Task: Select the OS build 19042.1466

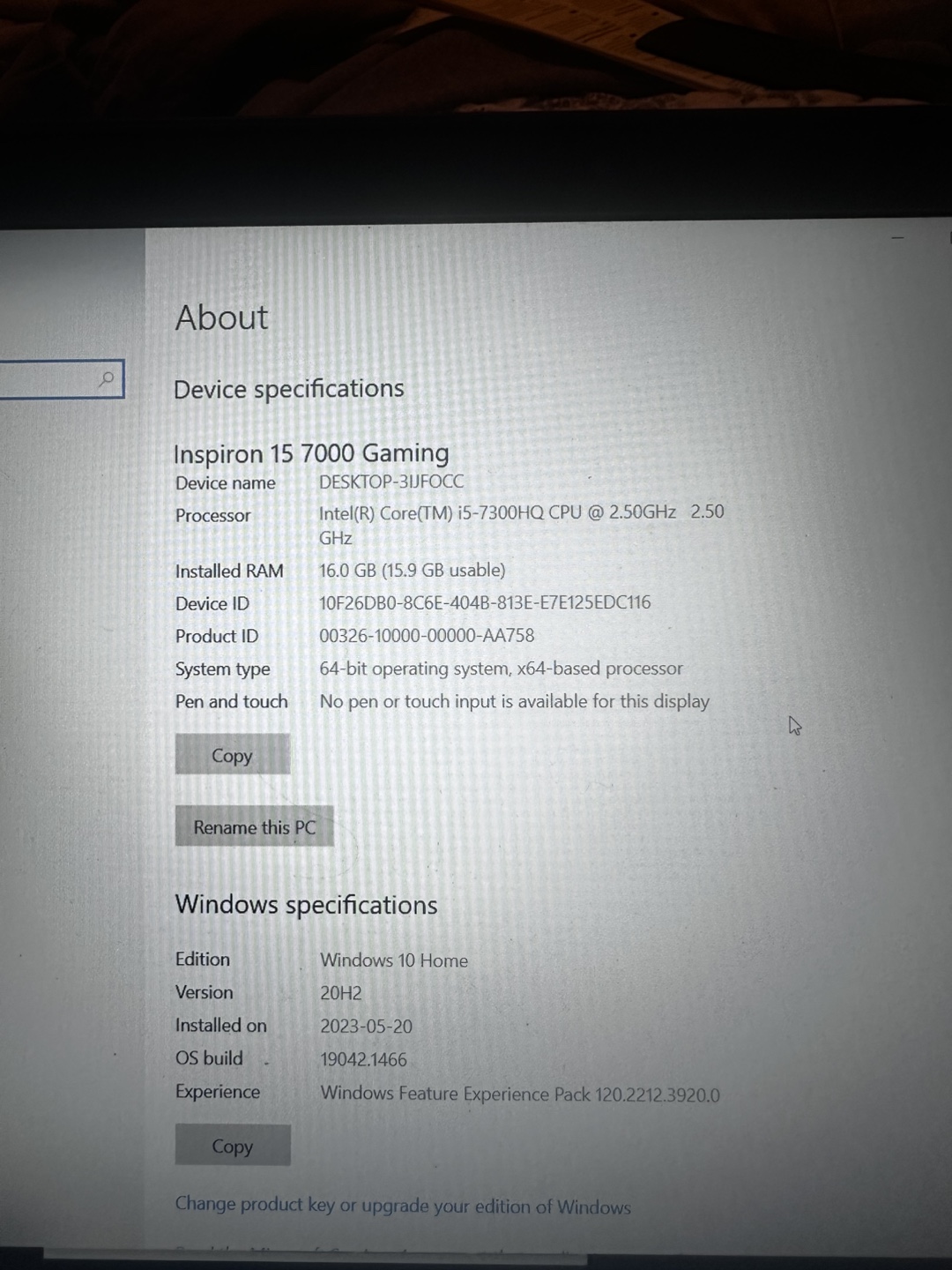Action: (x=363, y=1060)
